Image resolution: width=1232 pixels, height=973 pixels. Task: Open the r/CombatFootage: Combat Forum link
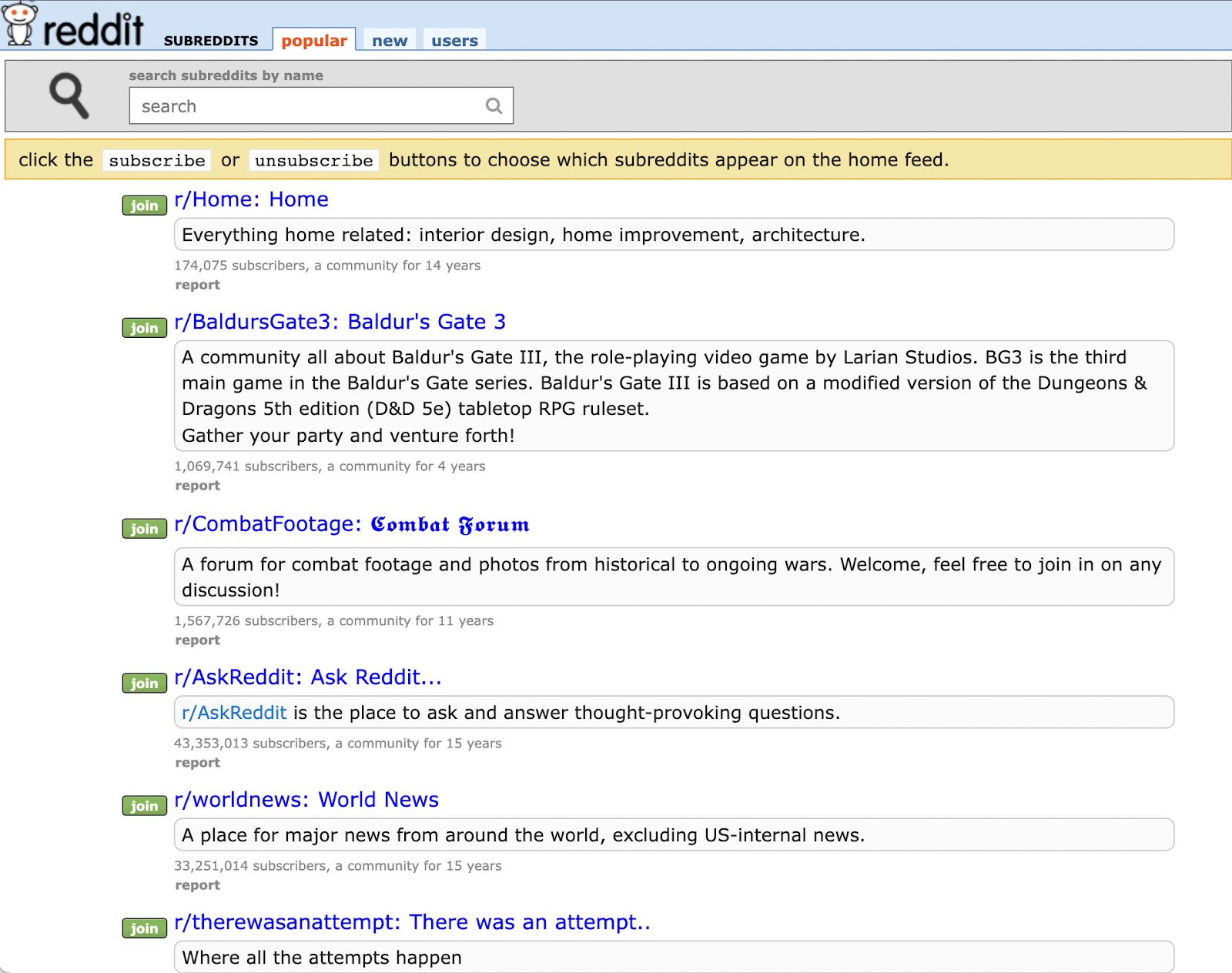tap(352, 524)
